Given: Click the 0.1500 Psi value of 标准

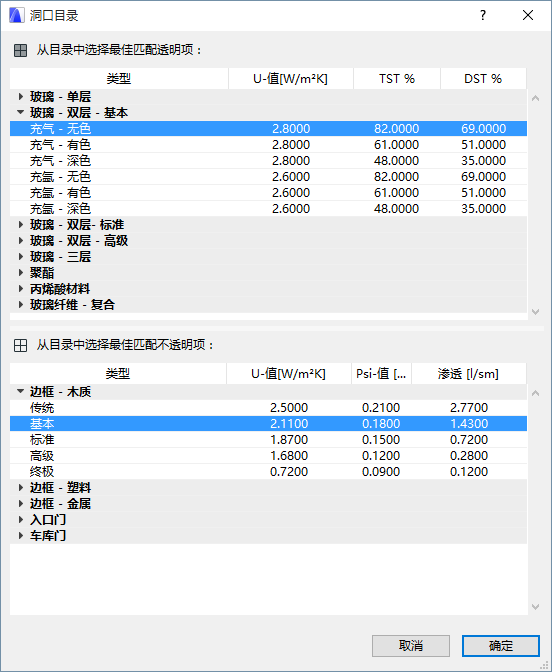Looking at the screenshot, I should [x=381, y=440].
